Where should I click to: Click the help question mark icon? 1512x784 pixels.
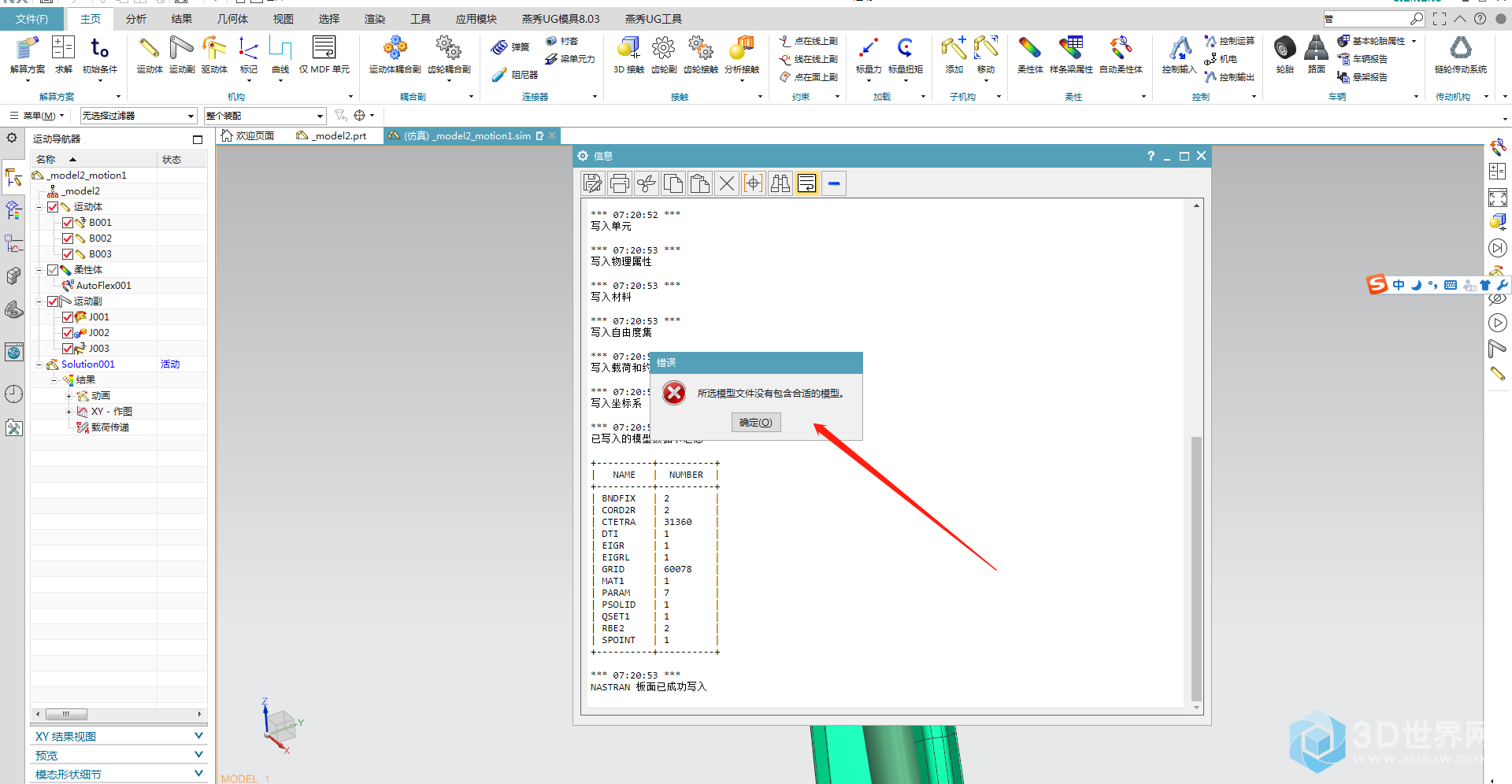pyautogui.click(x=1480, y=19)
